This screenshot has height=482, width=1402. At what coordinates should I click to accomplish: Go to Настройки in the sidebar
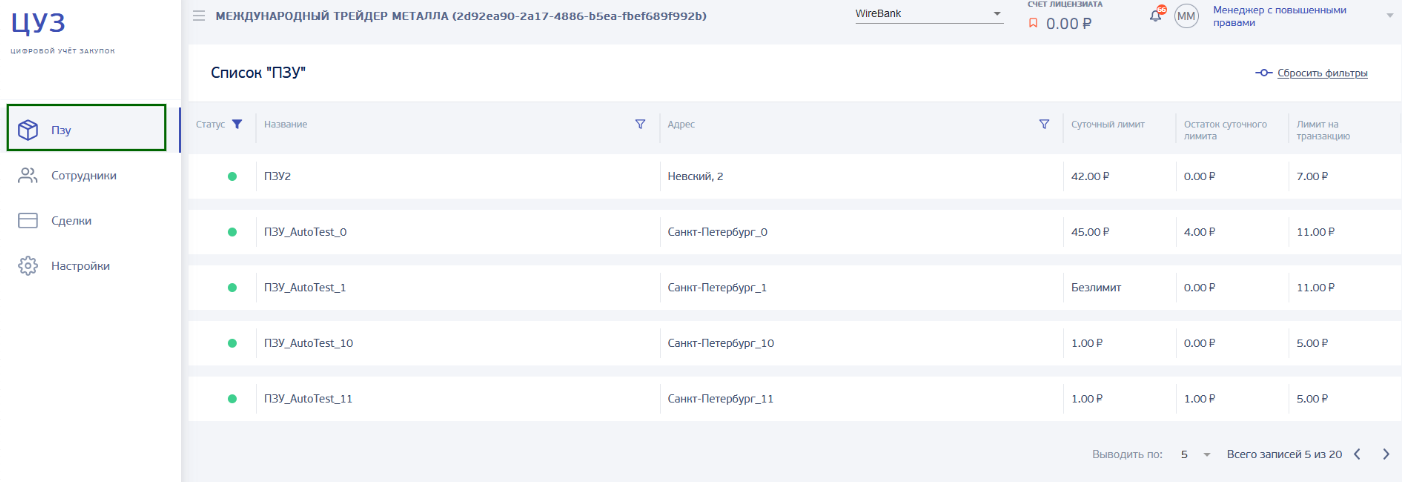click(80, 266)
